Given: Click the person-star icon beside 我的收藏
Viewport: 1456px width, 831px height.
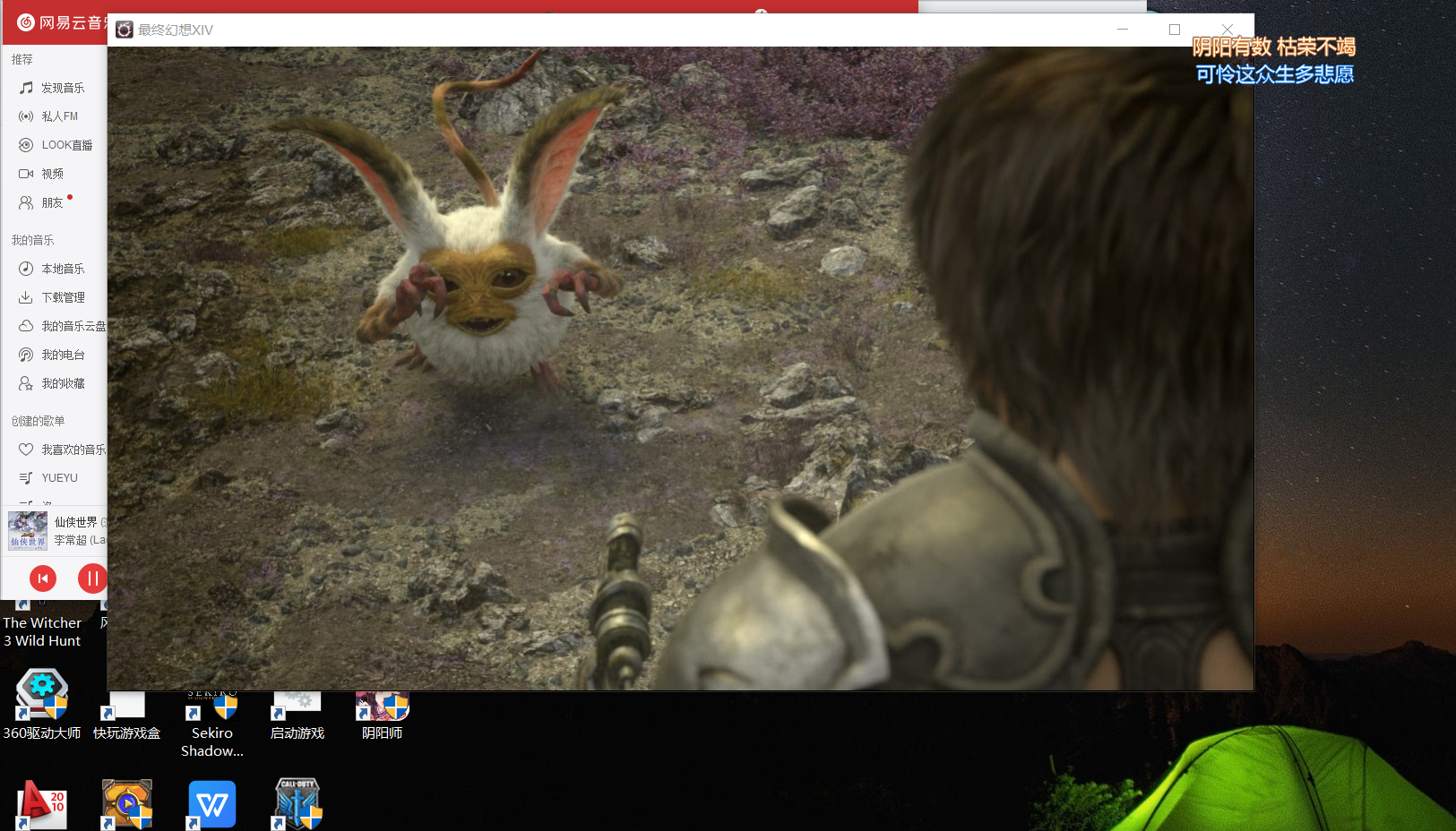Looking at the screenshot, I should [26, 383].
